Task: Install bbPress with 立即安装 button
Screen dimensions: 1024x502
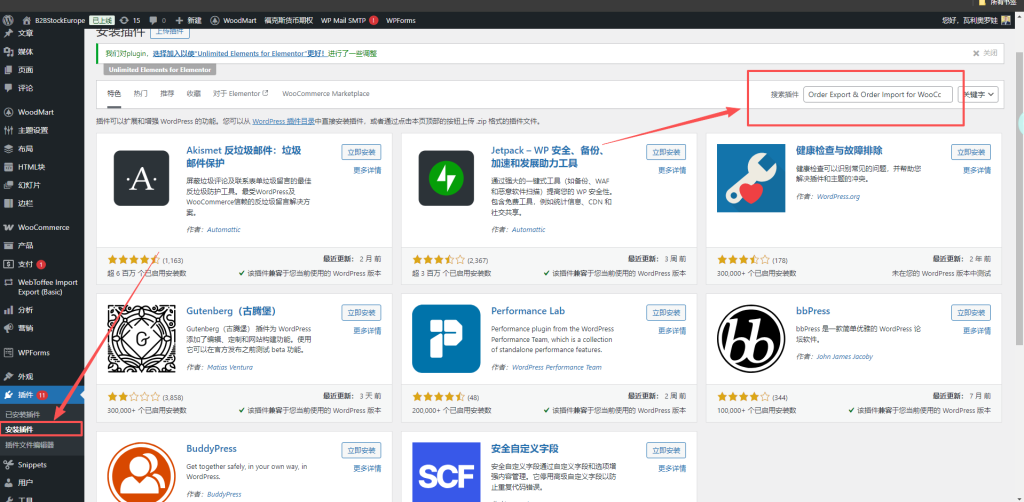Action: 971,312
